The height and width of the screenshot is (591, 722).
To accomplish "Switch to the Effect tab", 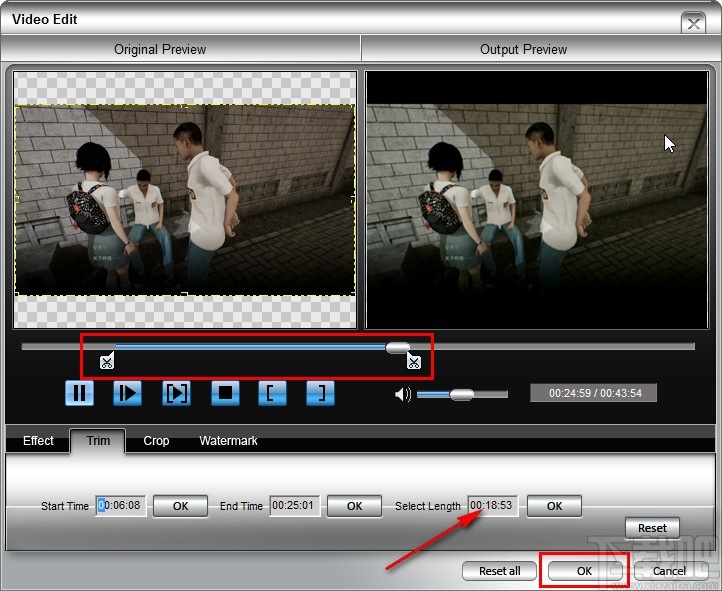I will (x=38, y=440).
